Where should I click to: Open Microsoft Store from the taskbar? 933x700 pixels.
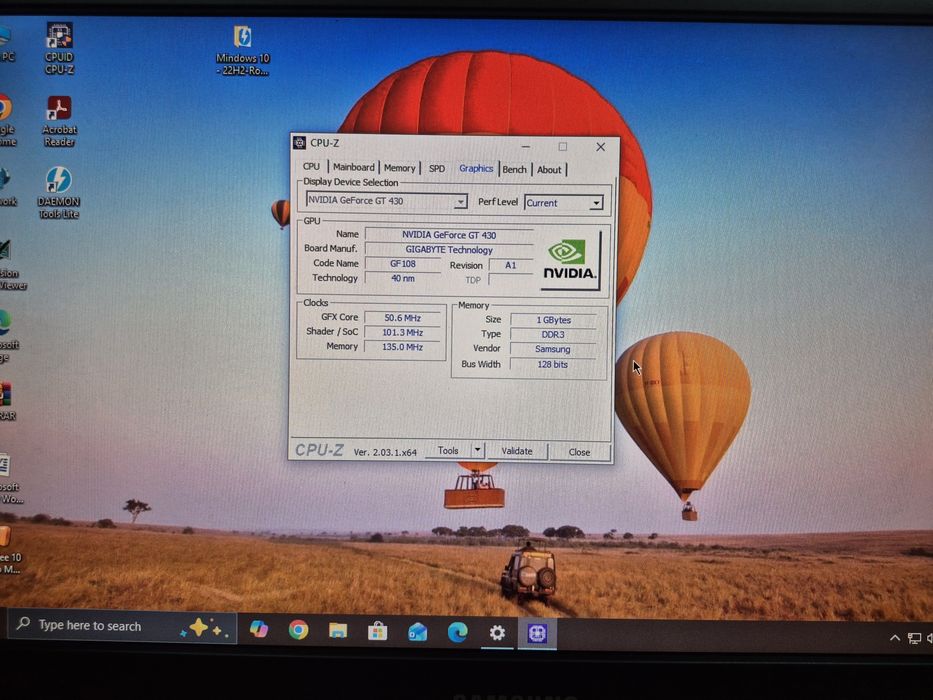tap(377, 631)
